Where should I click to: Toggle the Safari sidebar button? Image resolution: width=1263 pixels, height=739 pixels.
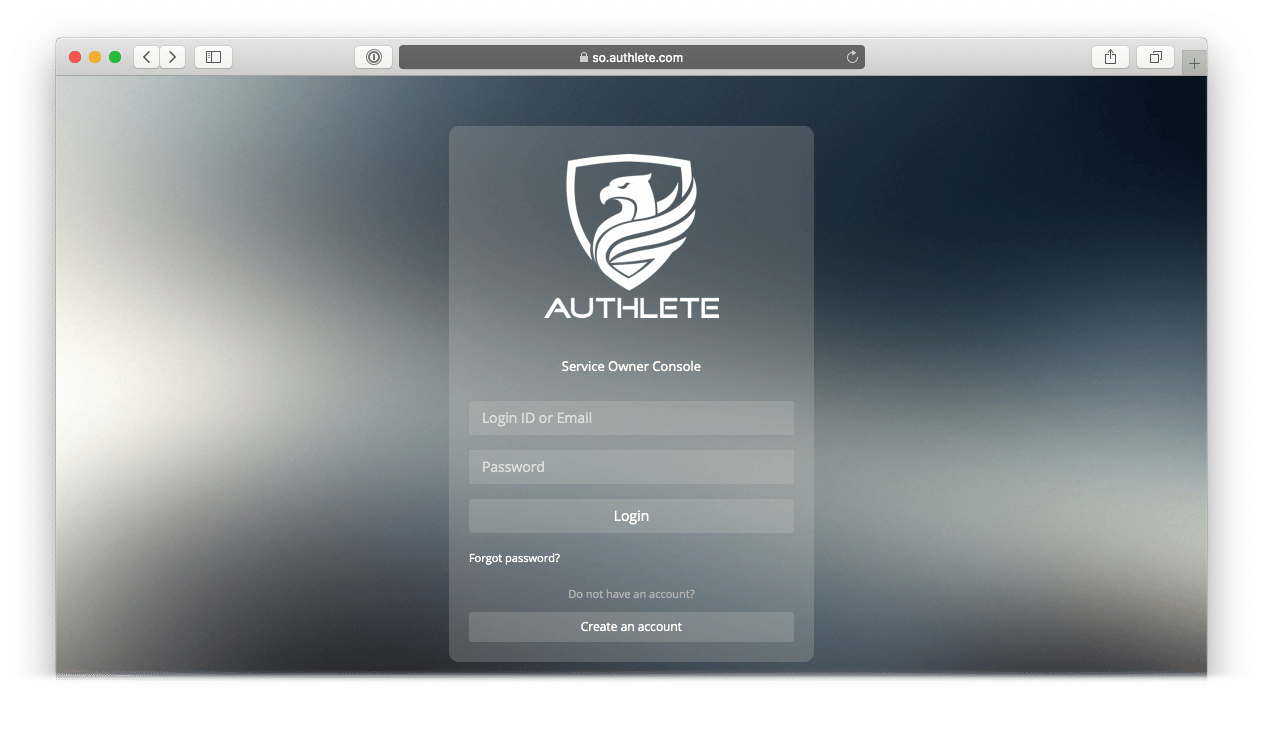pyautogui.click(x=213, y=57)
